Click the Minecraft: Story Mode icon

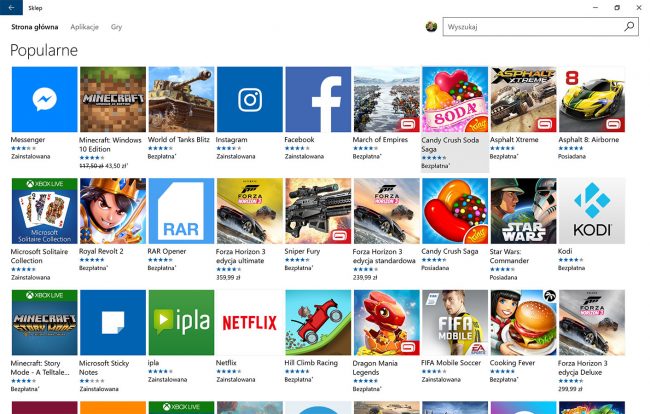[x=44, y=322]
